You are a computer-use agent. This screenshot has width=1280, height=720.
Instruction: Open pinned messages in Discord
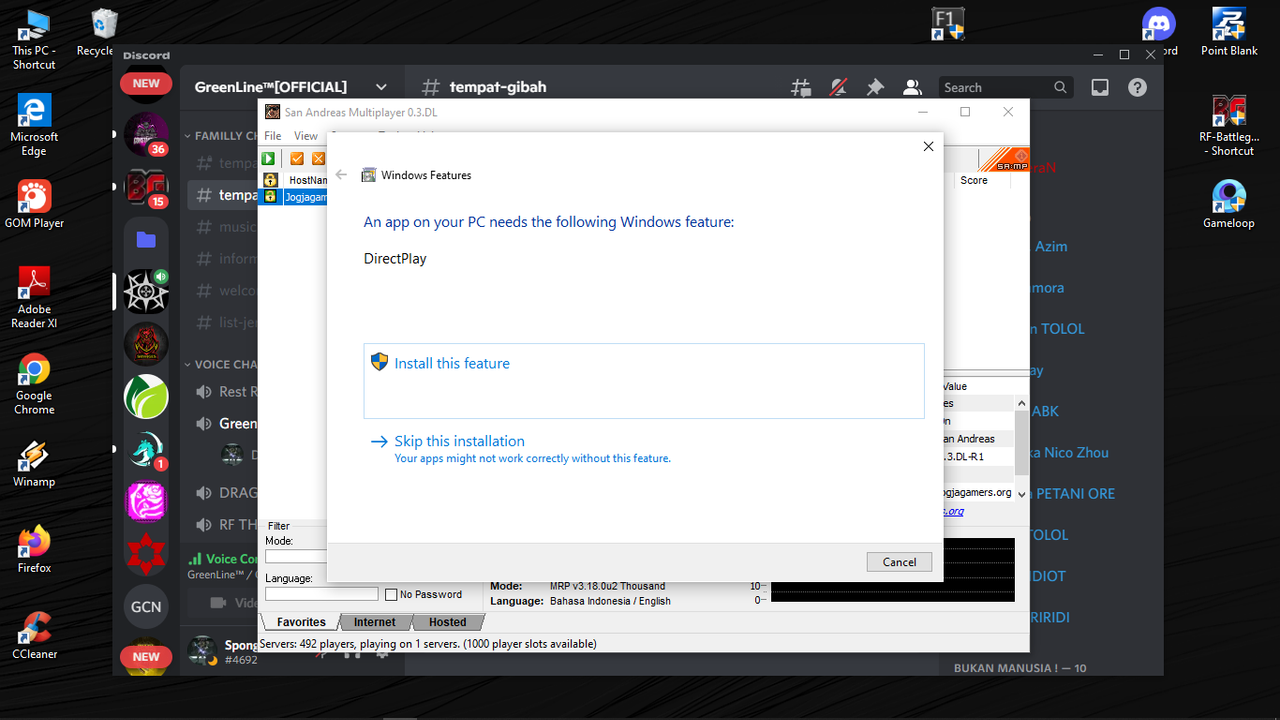point(875,87)
